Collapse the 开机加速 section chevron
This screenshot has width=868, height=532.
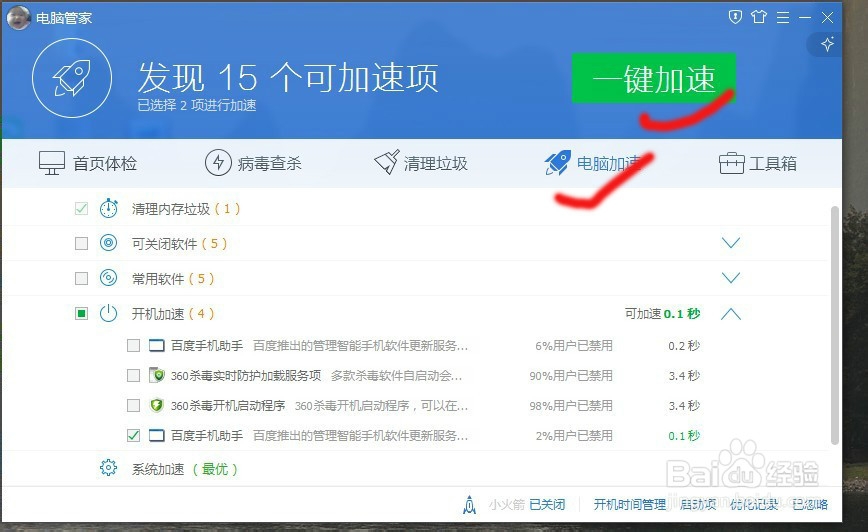coord(731,314)
